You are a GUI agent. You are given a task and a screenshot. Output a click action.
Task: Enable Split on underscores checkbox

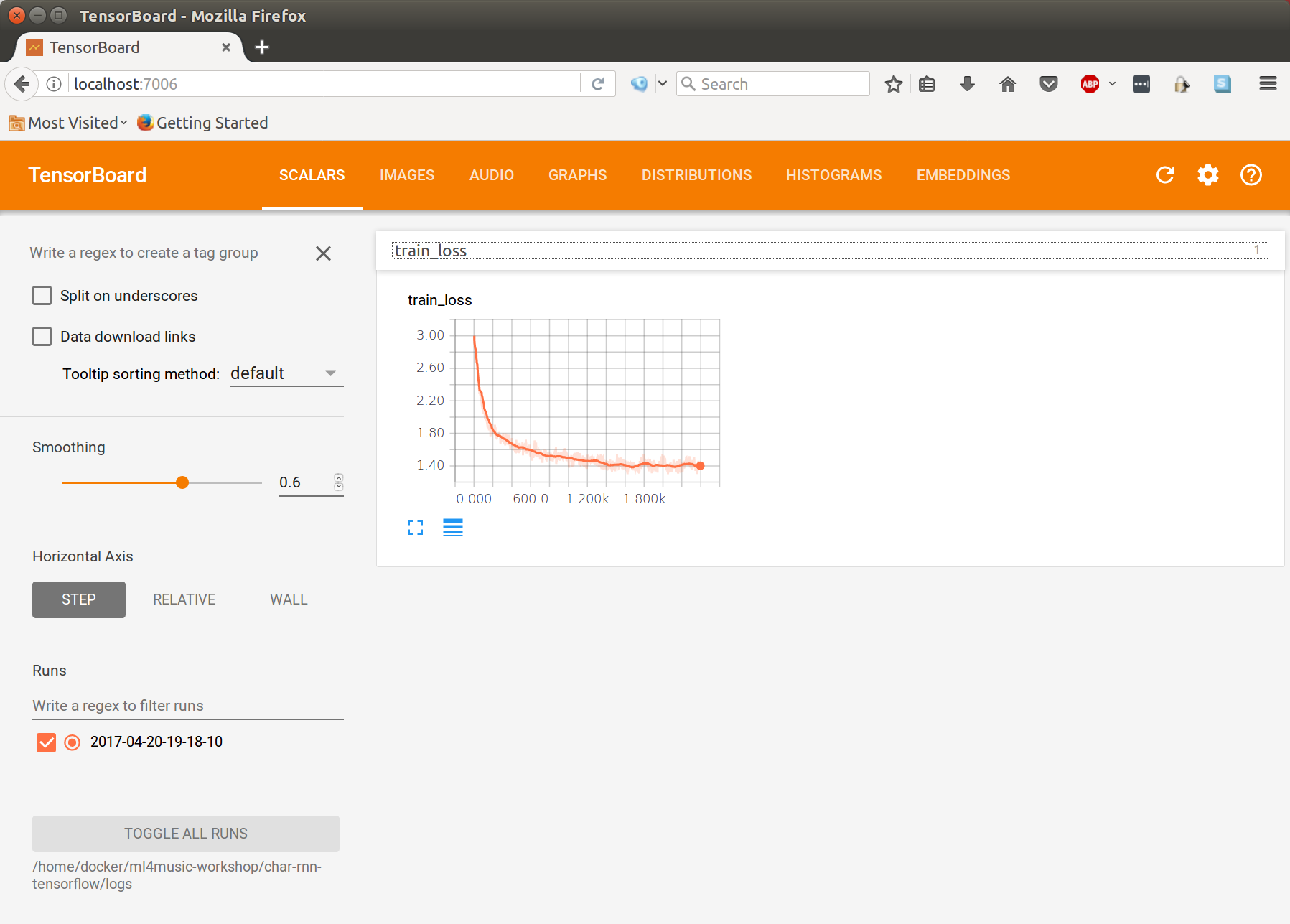click(42, 296)
